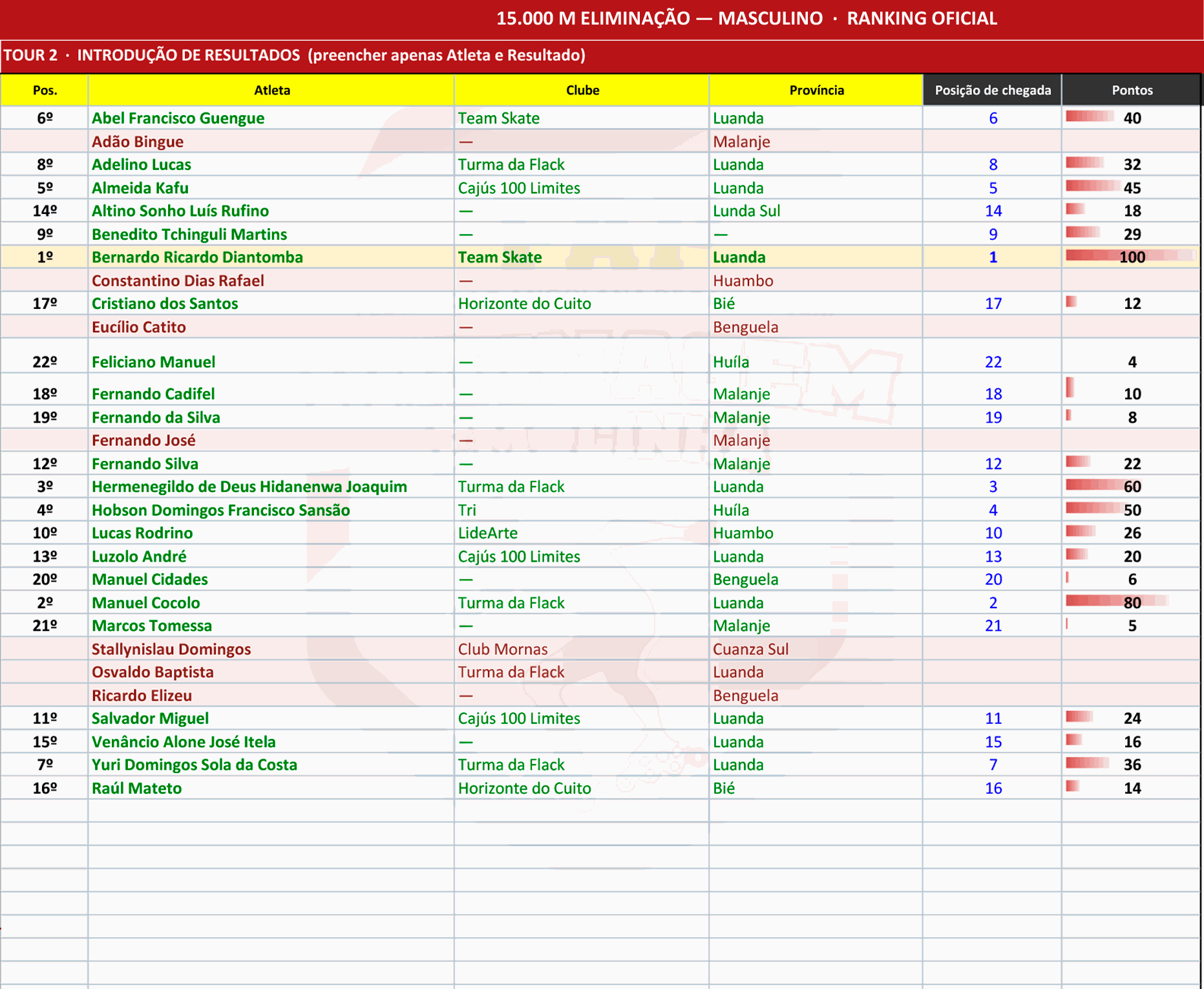Image resolution: width=1204 pixels, height=989 pixels.
Task: Click the cell 'Abel Francisco Guengue'
Action: (x=271, y=118)
